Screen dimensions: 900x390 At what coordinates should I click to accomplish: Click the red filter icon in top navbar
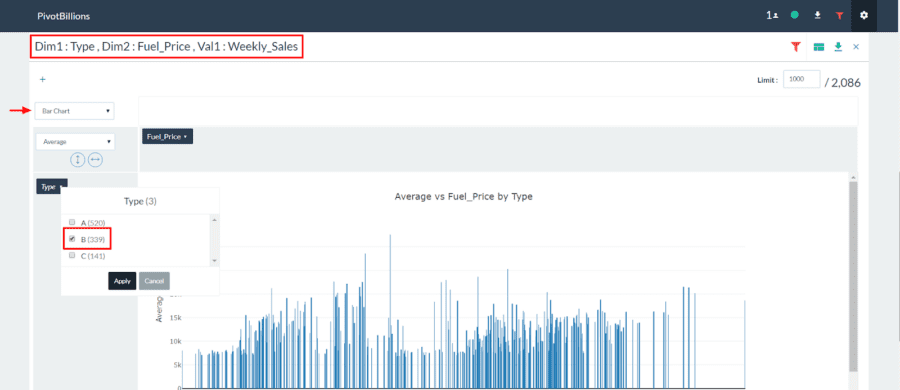pyautogui.click(x=840, y=16)
